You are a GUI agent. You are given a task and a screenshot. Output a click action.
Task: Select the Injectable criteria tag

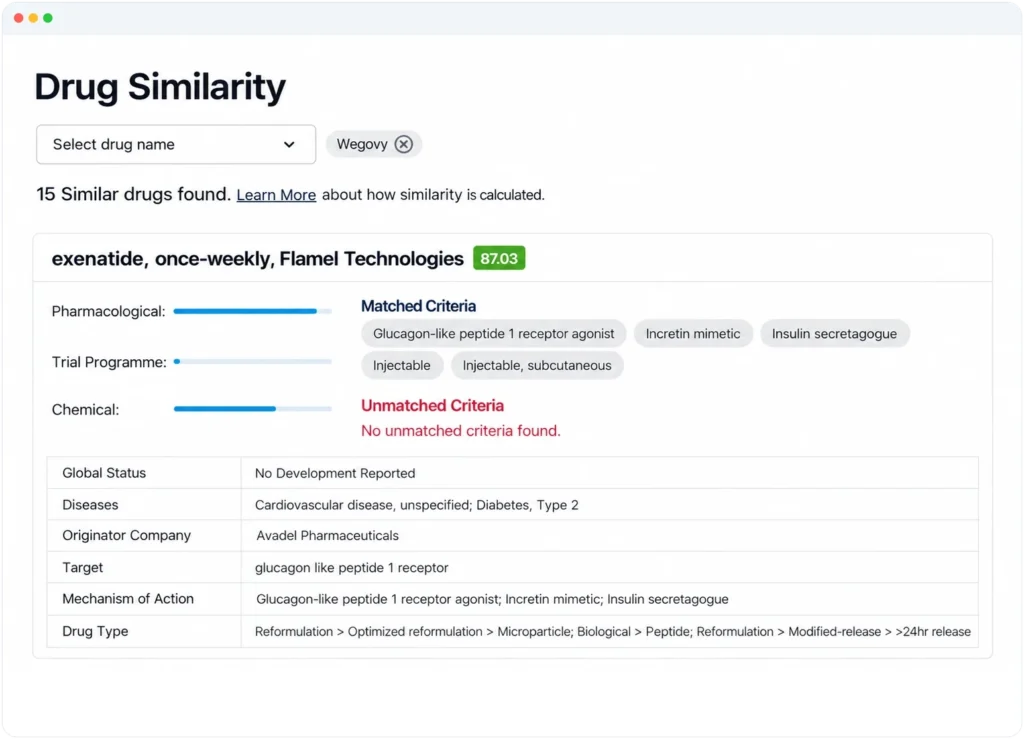point(402,366)
